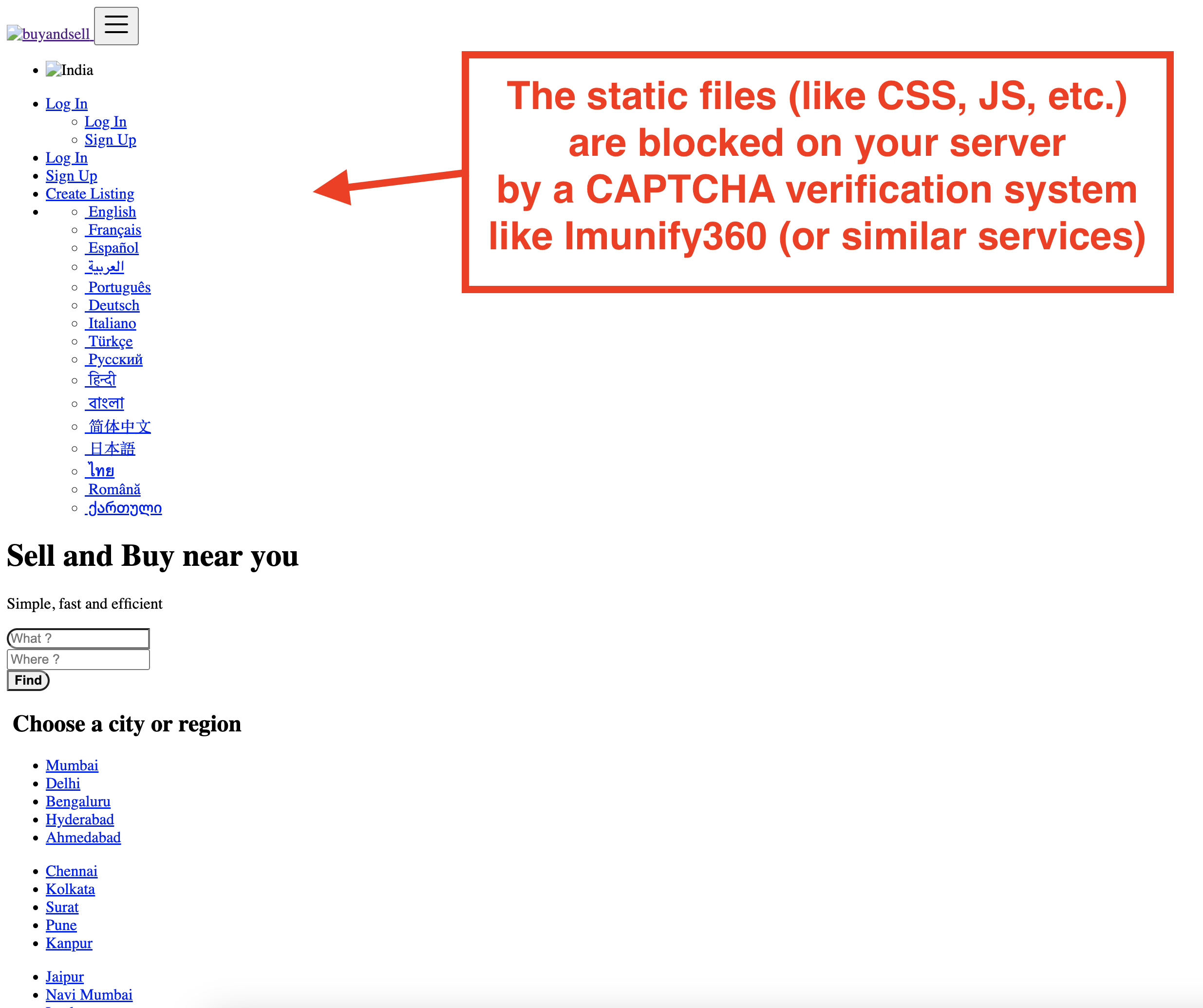Click the Delhi city link

(x=62, y=783)
